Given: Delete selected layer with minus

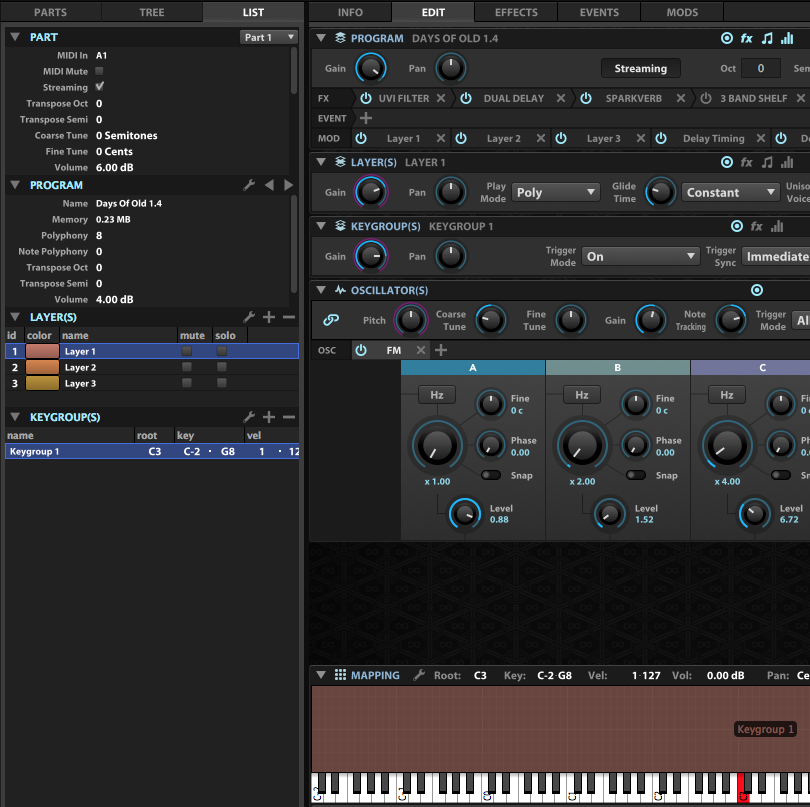Looking at the screenshot, I should (x=289, y=317).
